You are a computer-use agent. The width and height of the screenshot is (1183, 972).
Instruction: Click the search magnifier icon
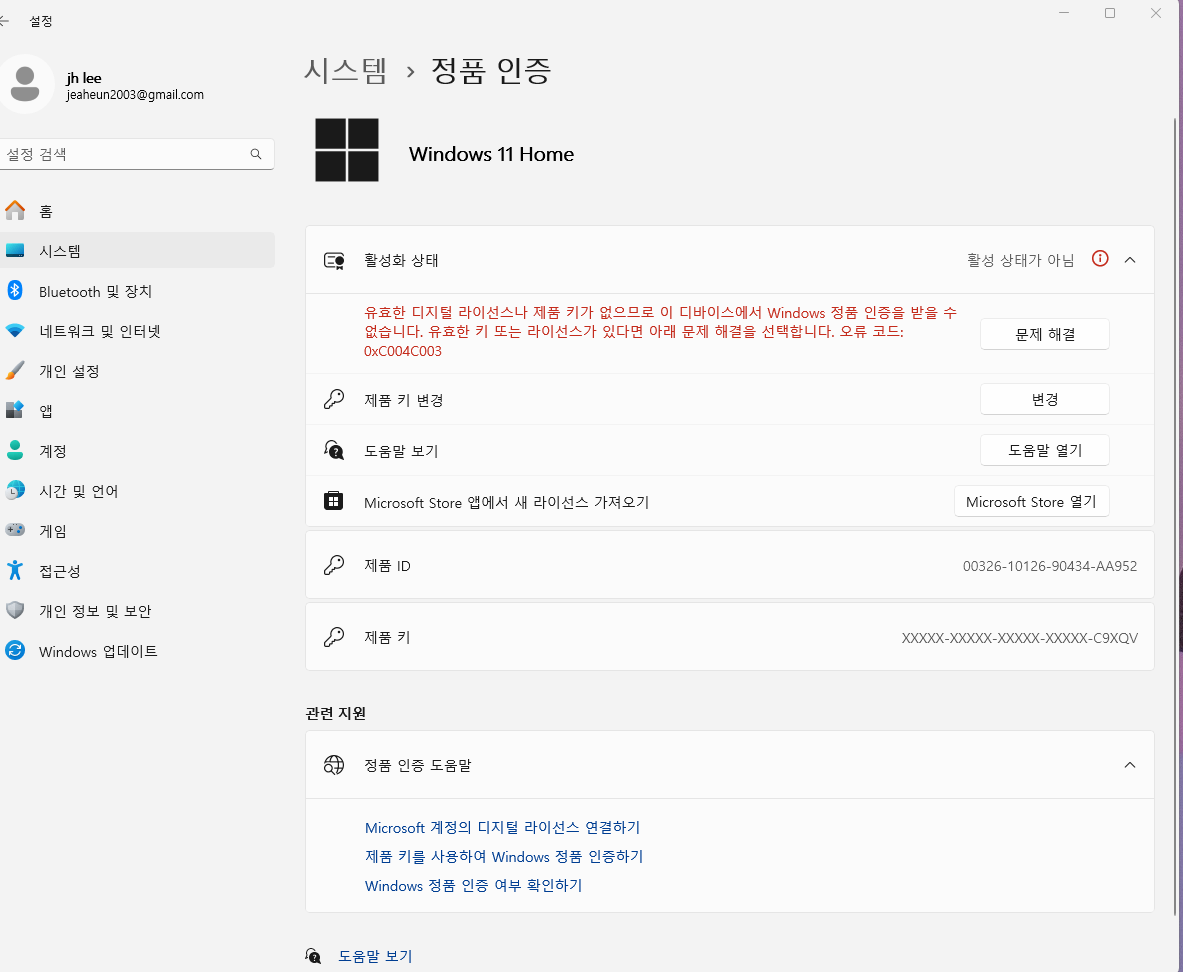(256, 154)
